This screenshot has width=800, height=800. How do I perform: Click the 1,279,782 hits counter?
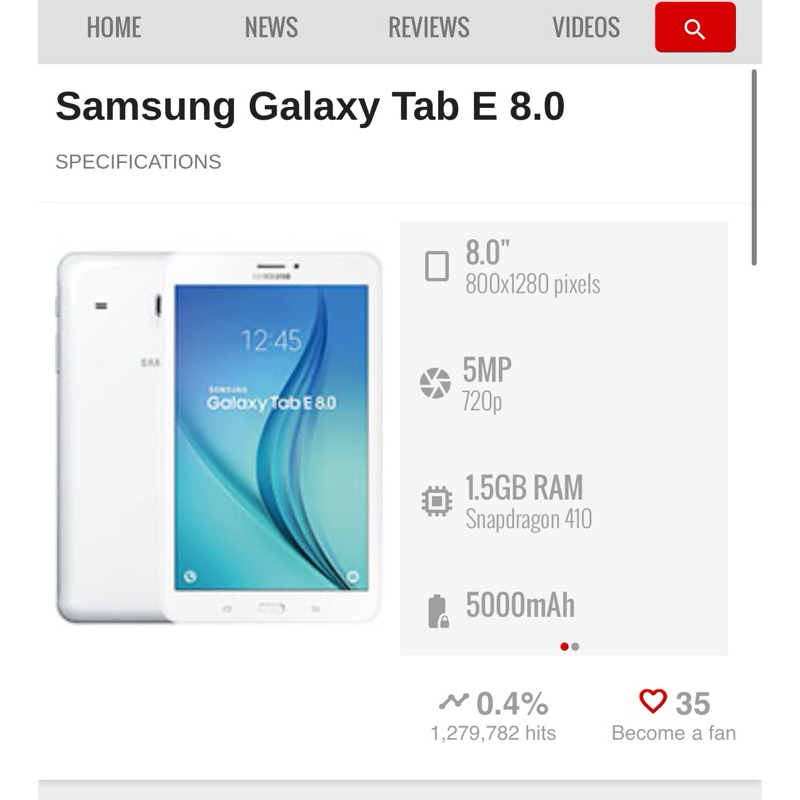[x=493, y=733]
